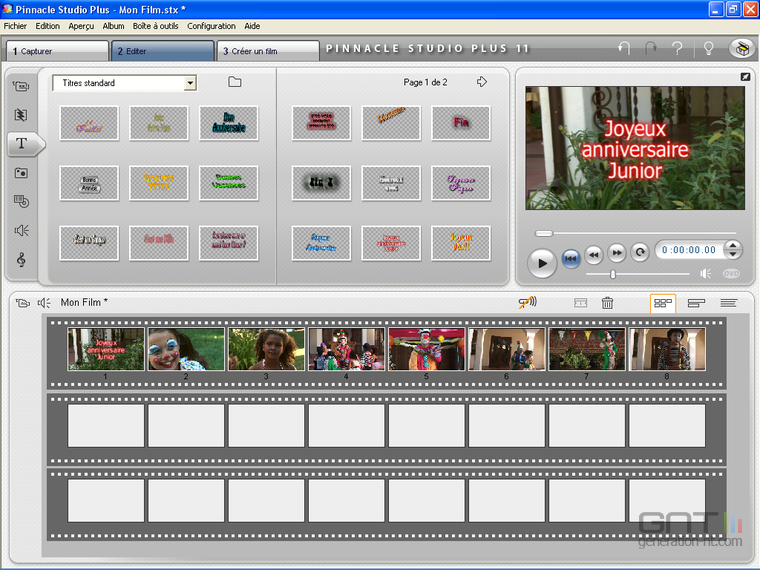Open the music treble clef album tab

point(21,259)
